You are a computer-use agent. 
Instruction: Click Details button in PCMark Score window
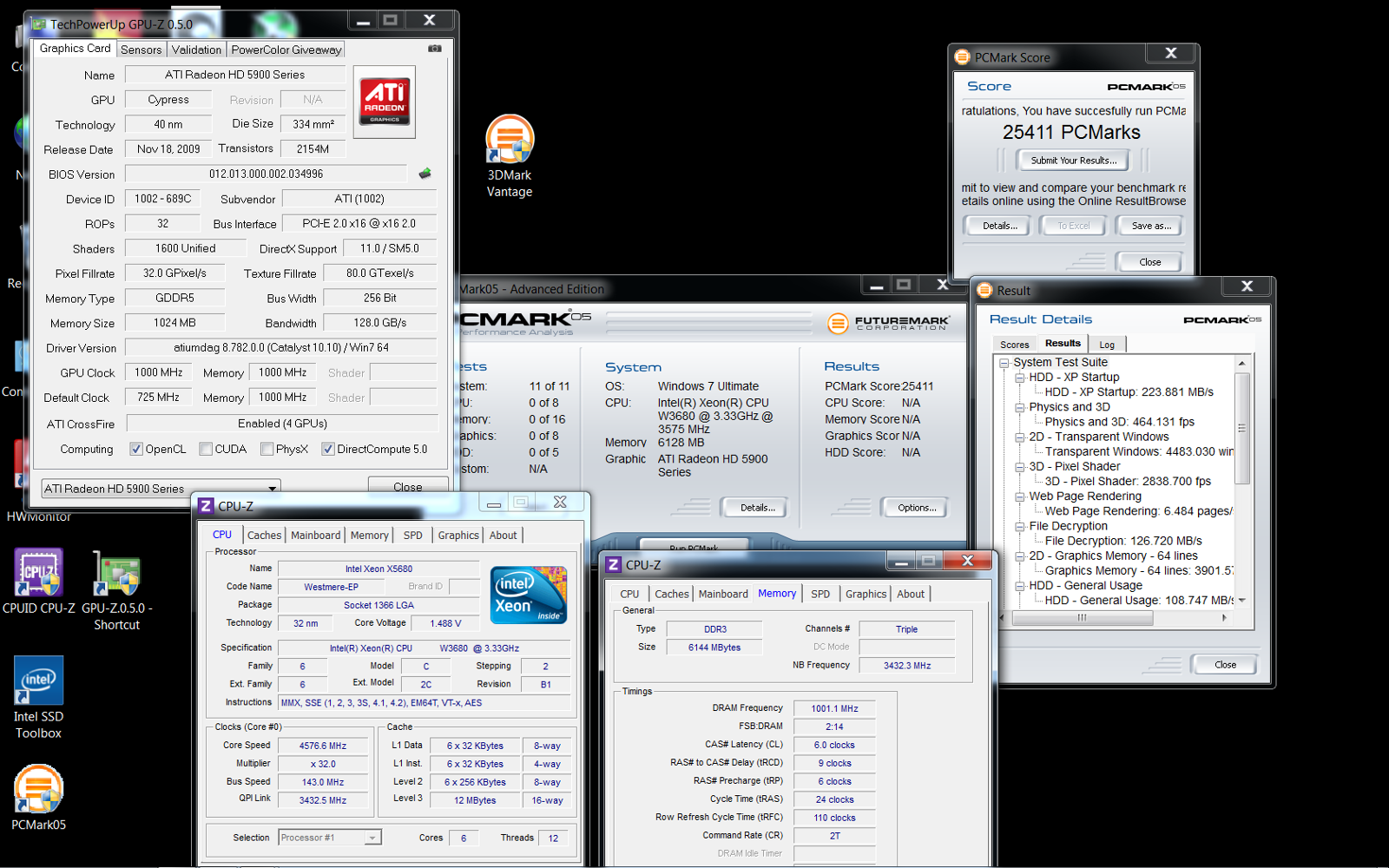[x=999, y=226]
